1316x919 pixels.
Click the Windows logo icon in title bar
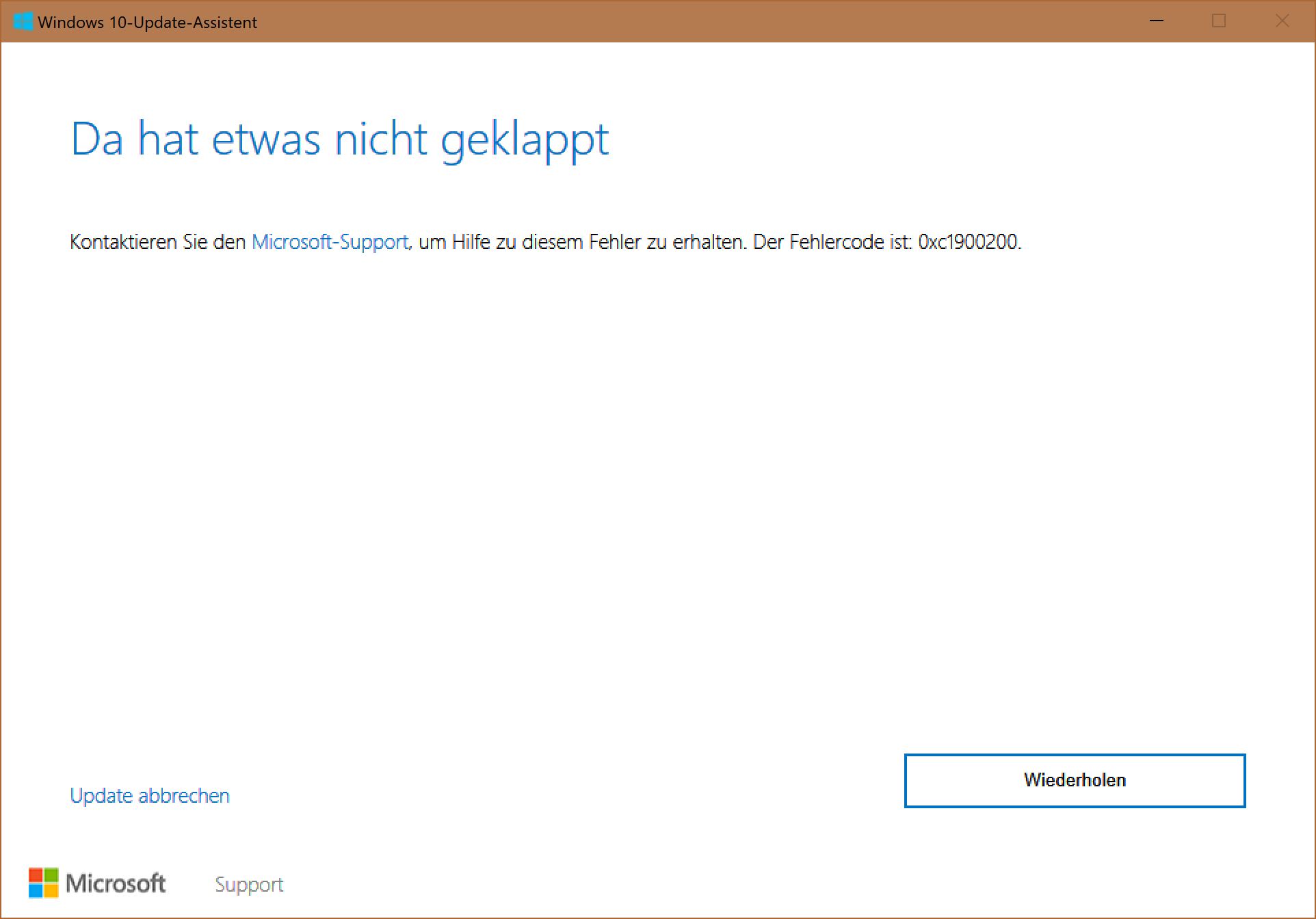coord(23,21)
